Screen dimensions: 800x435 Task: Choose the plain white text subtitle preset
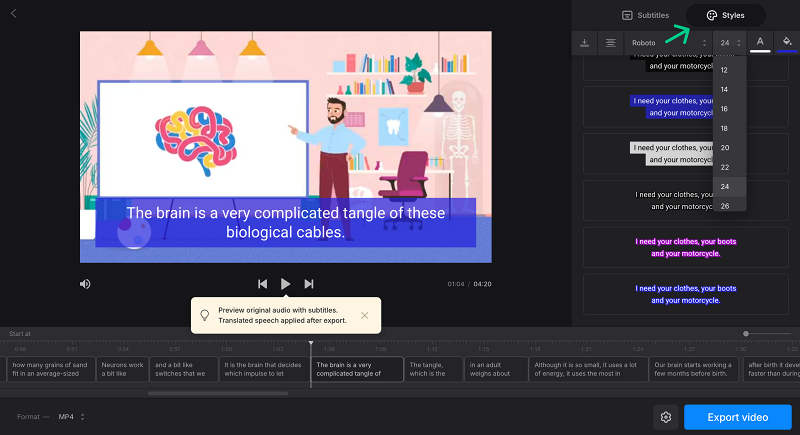coord(686,200)
